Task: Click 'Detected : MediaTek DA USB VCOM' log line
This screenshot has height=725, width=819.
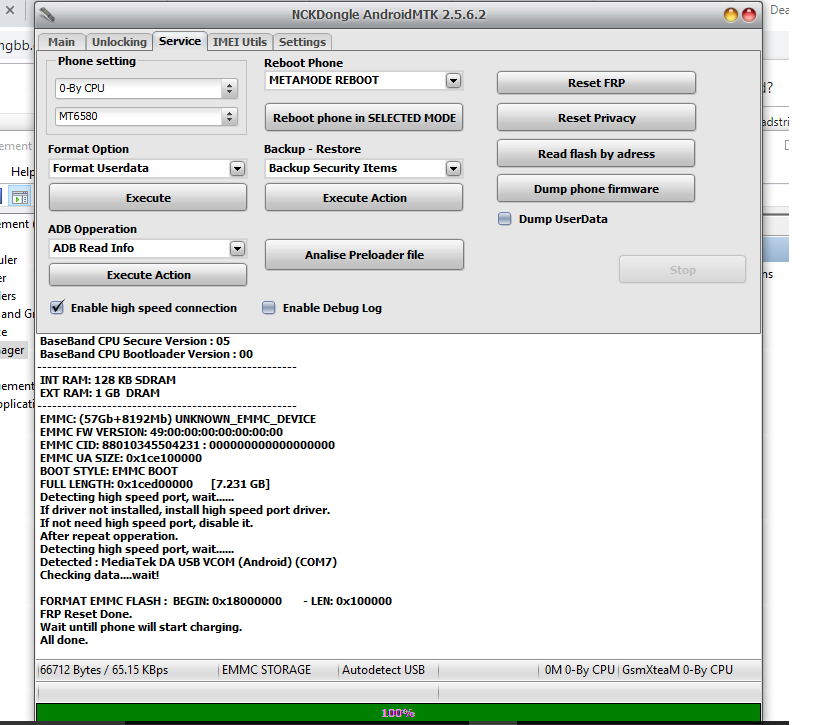Action: (188, 562)
